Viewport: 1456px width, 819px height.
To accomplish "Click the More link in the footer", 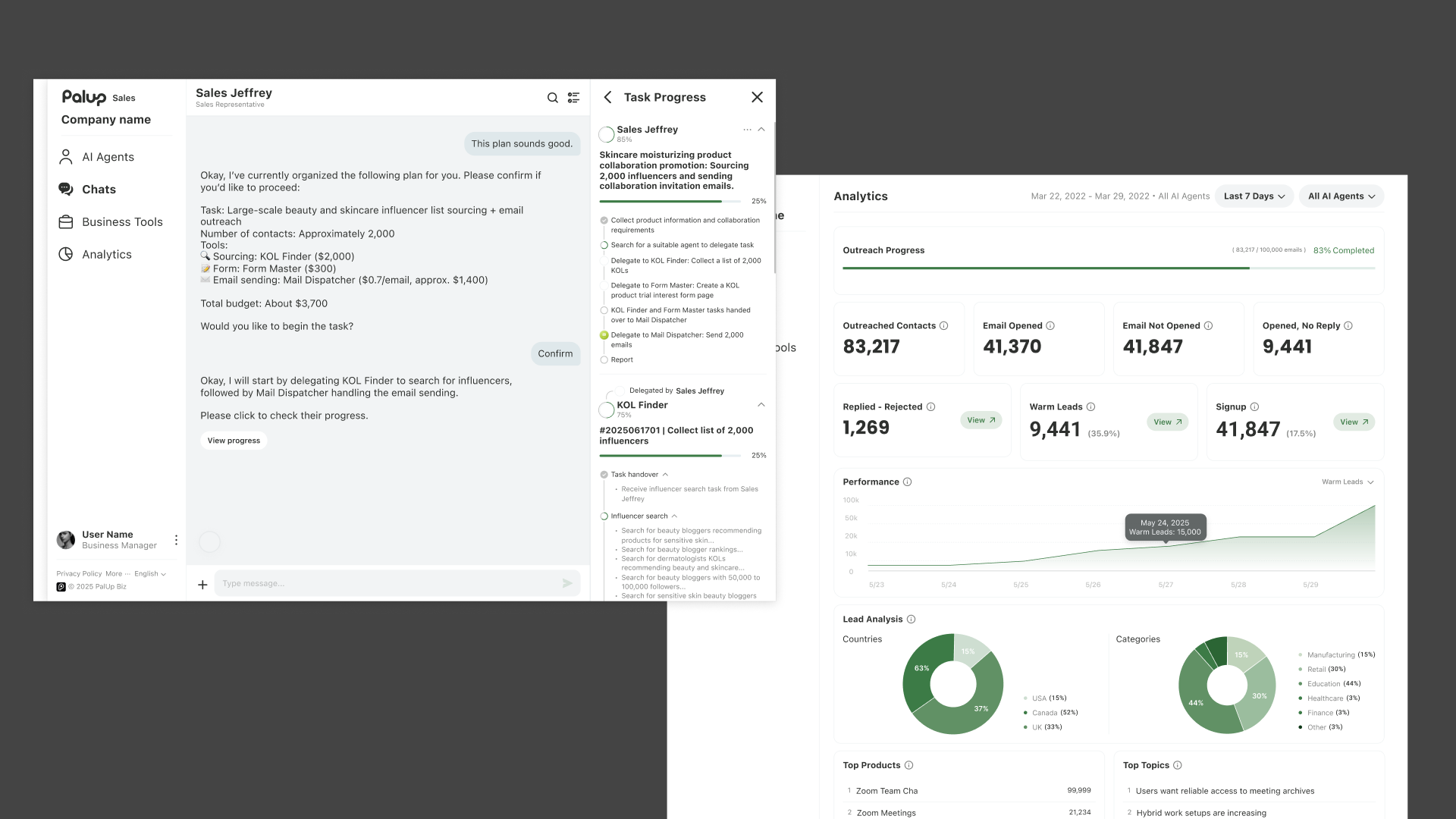I will coord(118,574).
